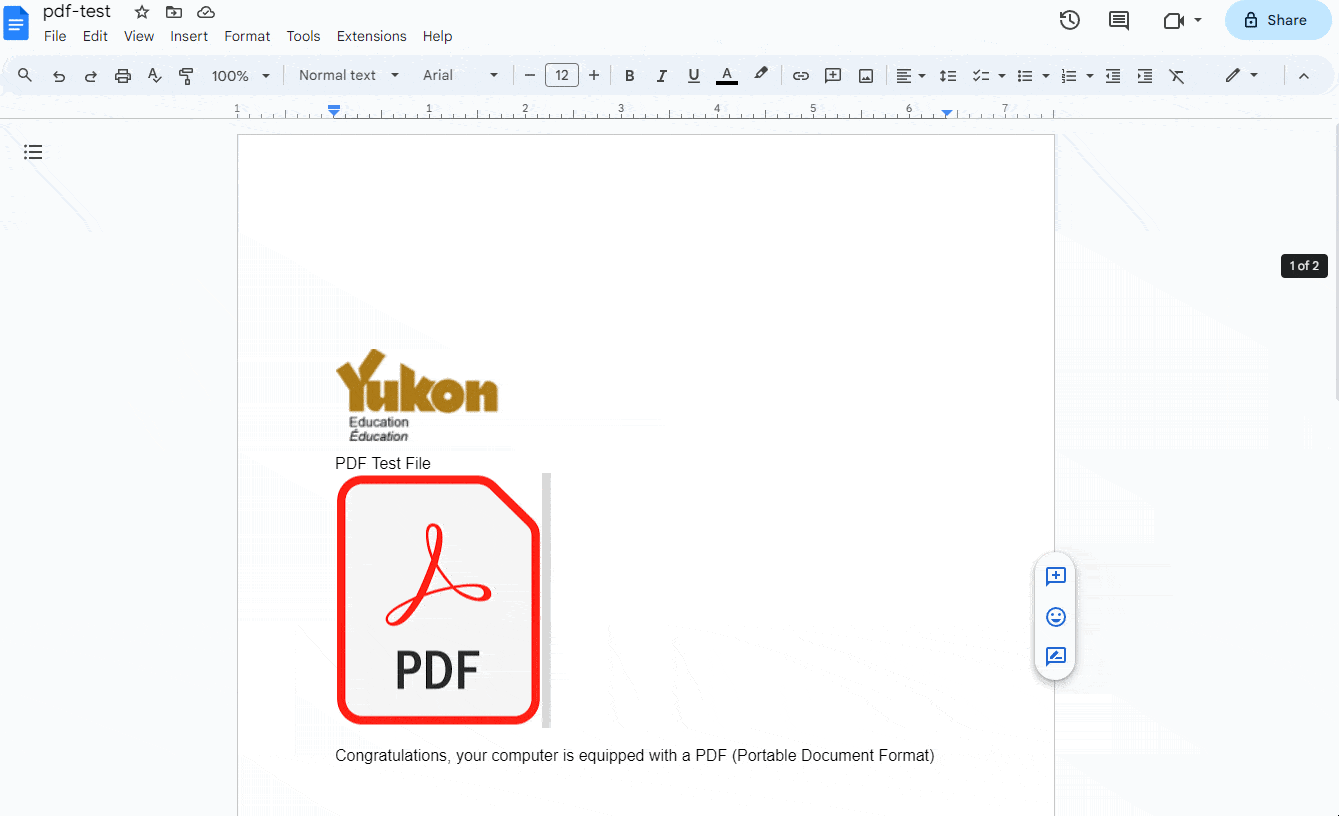
Task: Expand the video call options arrow
Action: pos(1198,20)
